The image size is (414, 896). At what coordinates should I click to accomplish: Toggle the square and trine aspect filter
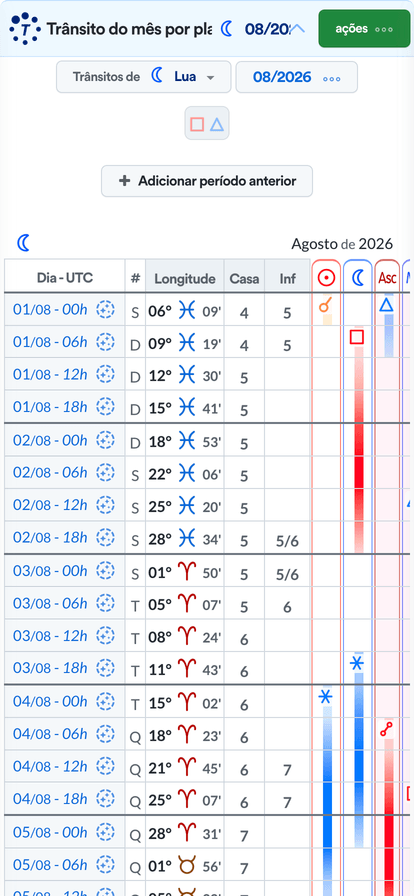click(x=206, y=123)
